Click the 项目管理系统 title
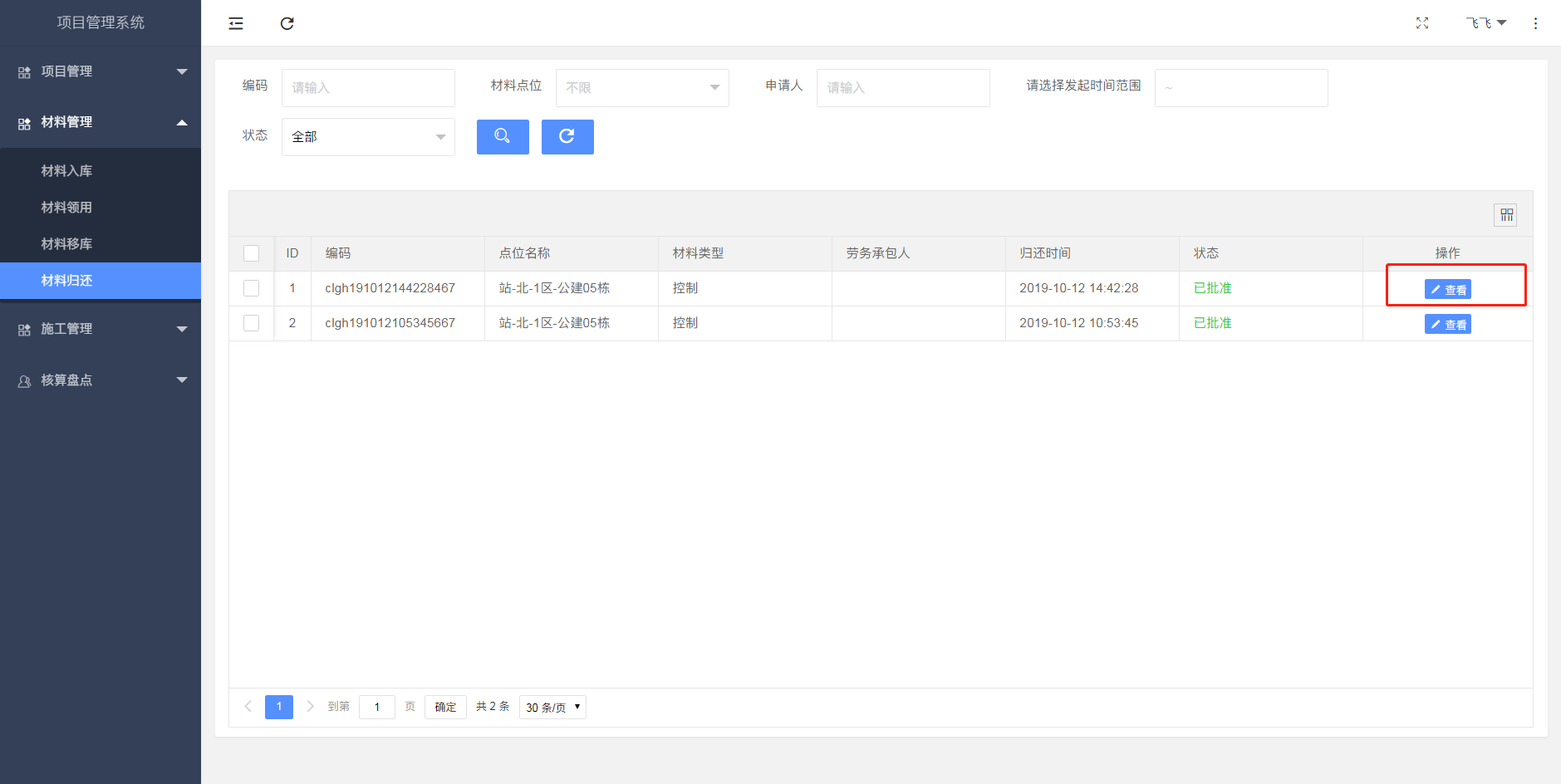 pyautogui.click(x=101, y=22)
